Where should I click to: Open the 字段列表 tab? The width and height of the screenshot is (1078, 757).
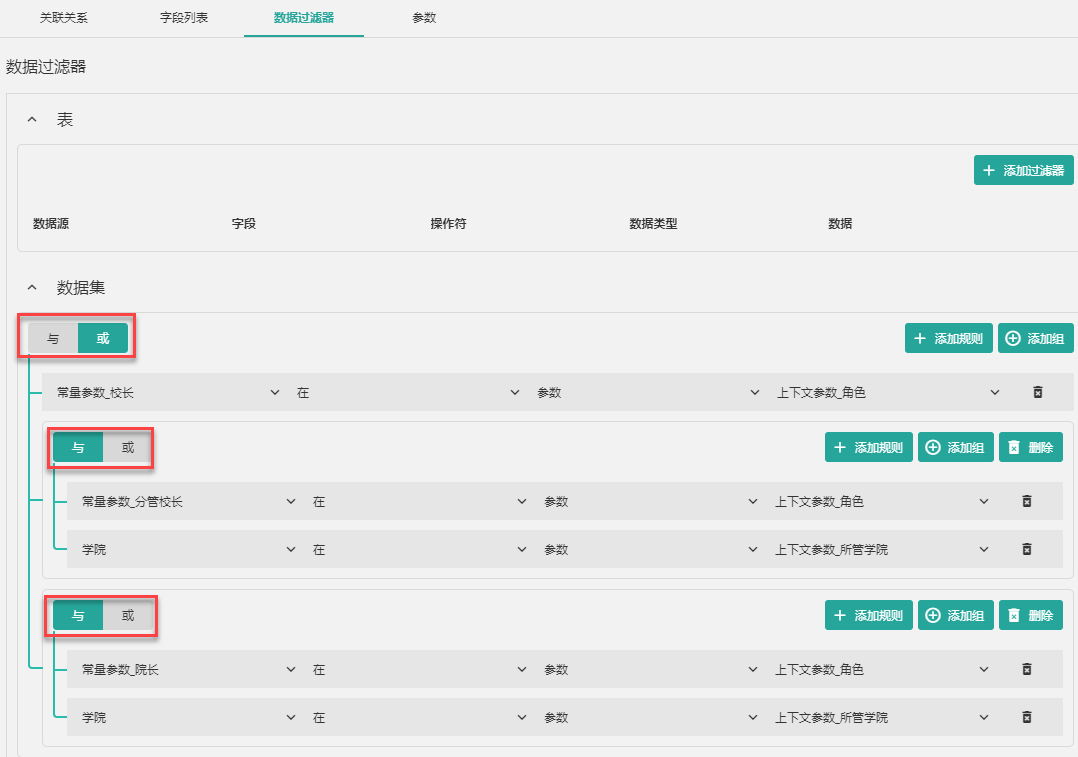coord(184,18)
